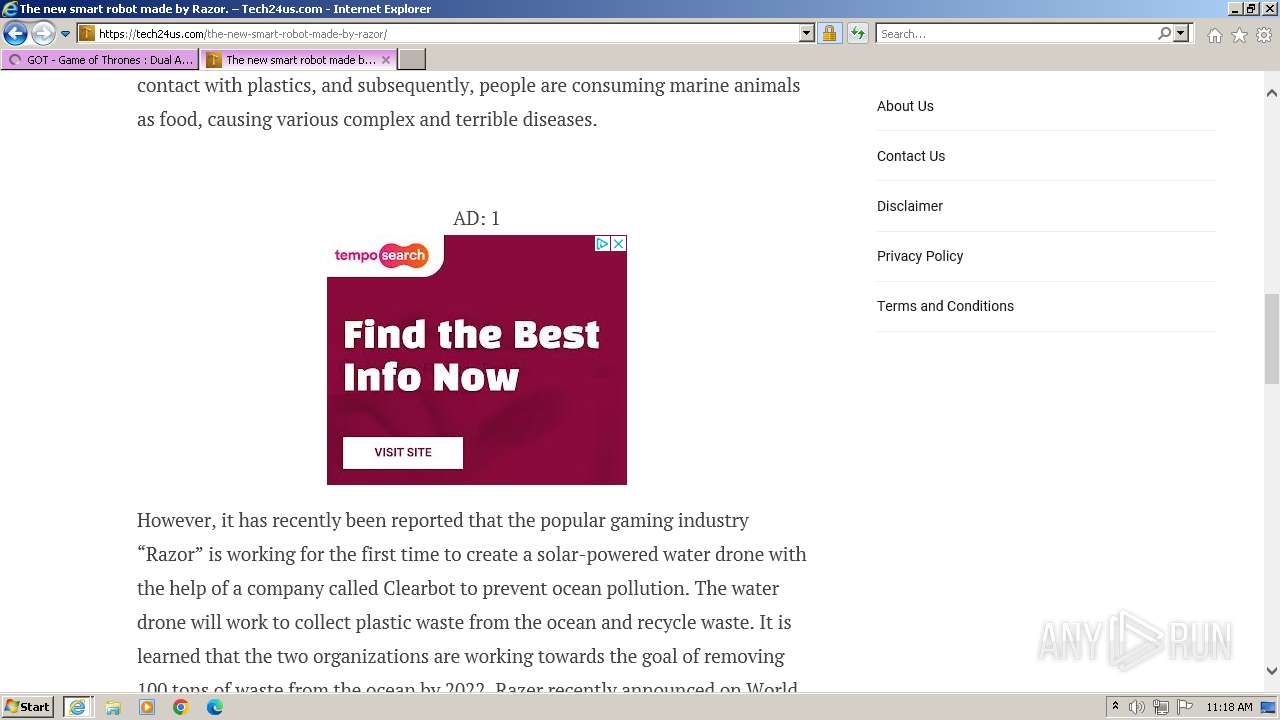Launch Microsoft Edge from taskbar
Screen dimensions: 1280x720
215,707
